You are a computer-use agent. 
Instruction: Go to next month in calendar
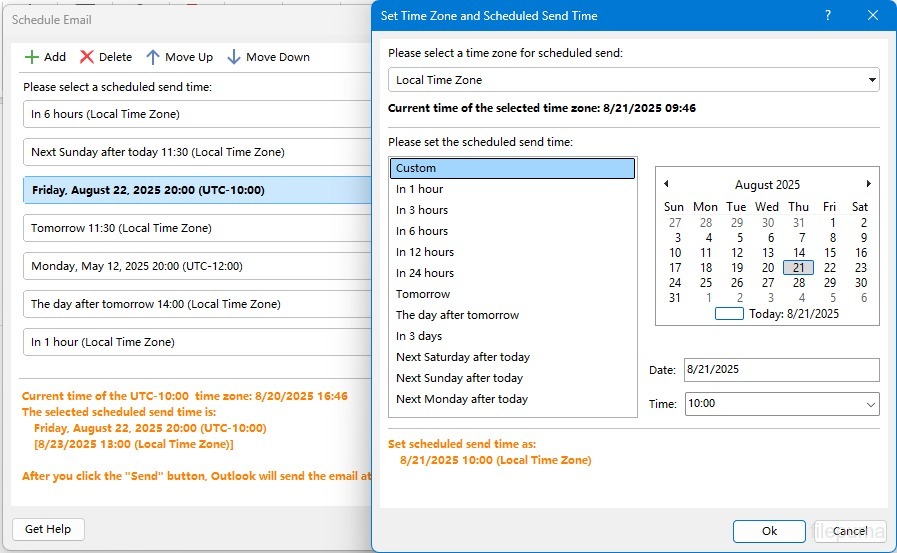coord(868,184)
